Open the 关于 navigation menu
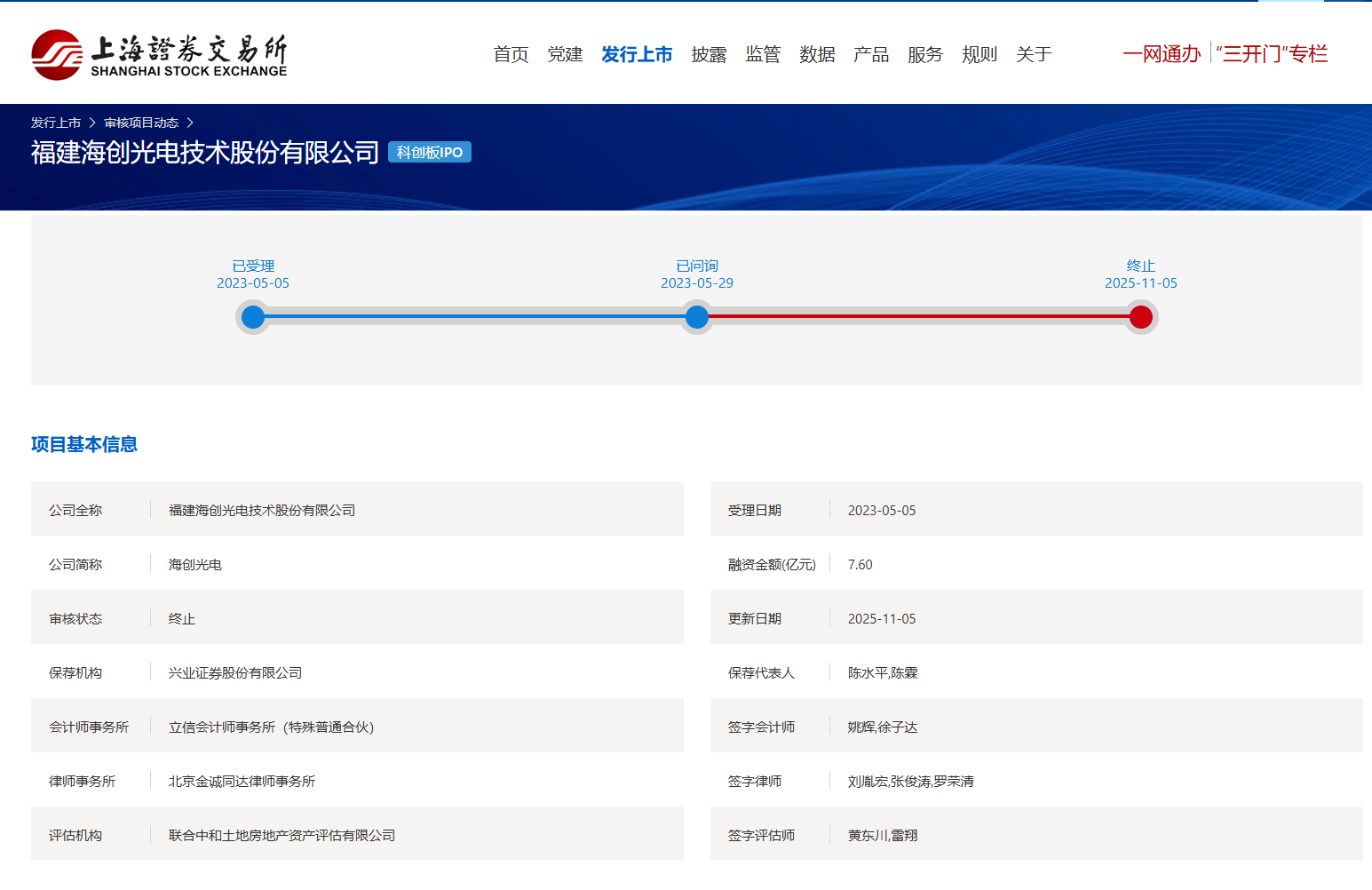The image size is (1372, 890). [x=1034, y=55]
